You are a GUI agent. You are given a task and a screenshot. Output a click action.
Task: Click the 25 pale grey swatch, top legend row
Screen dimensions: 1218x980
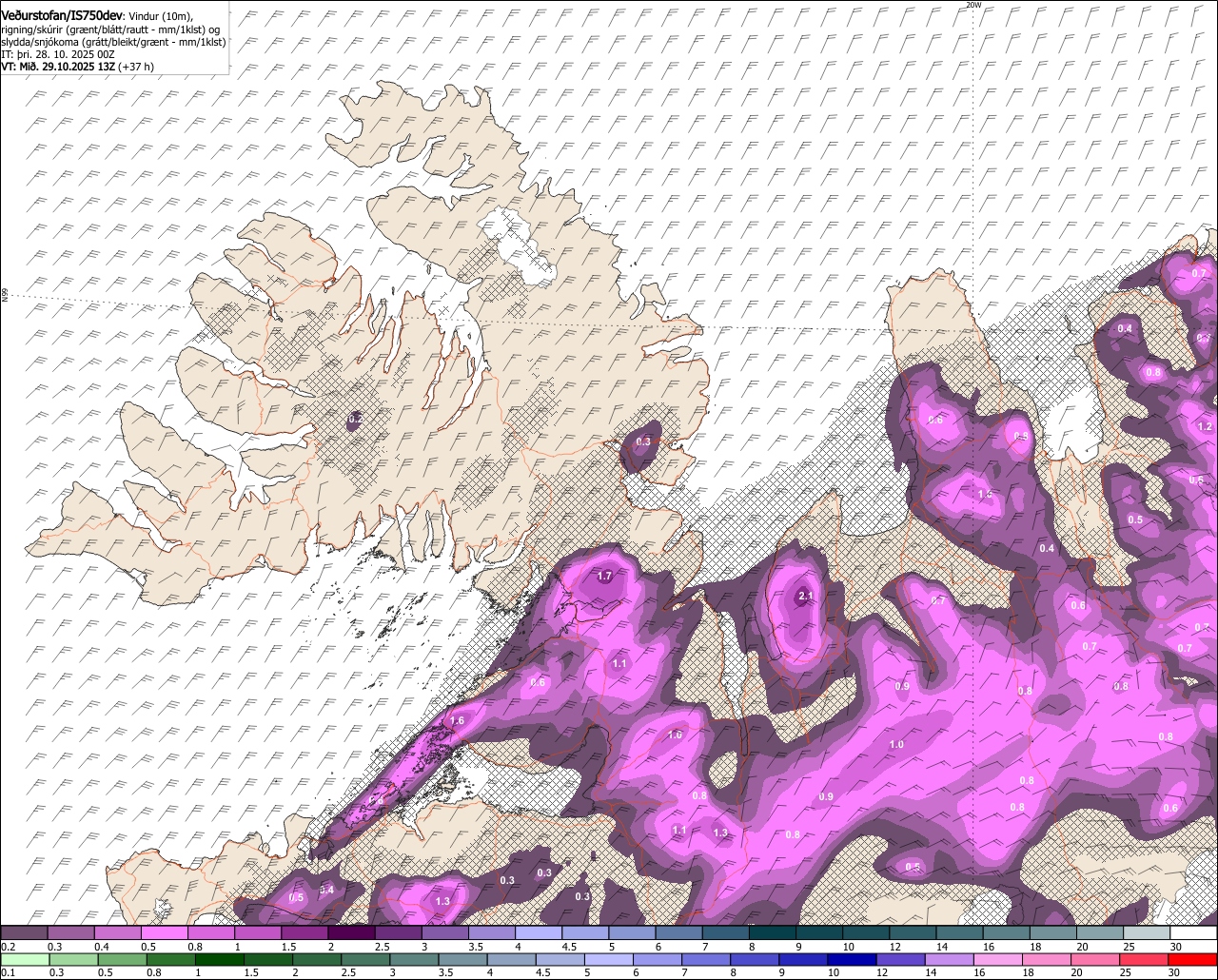[x=1148, y=933]
